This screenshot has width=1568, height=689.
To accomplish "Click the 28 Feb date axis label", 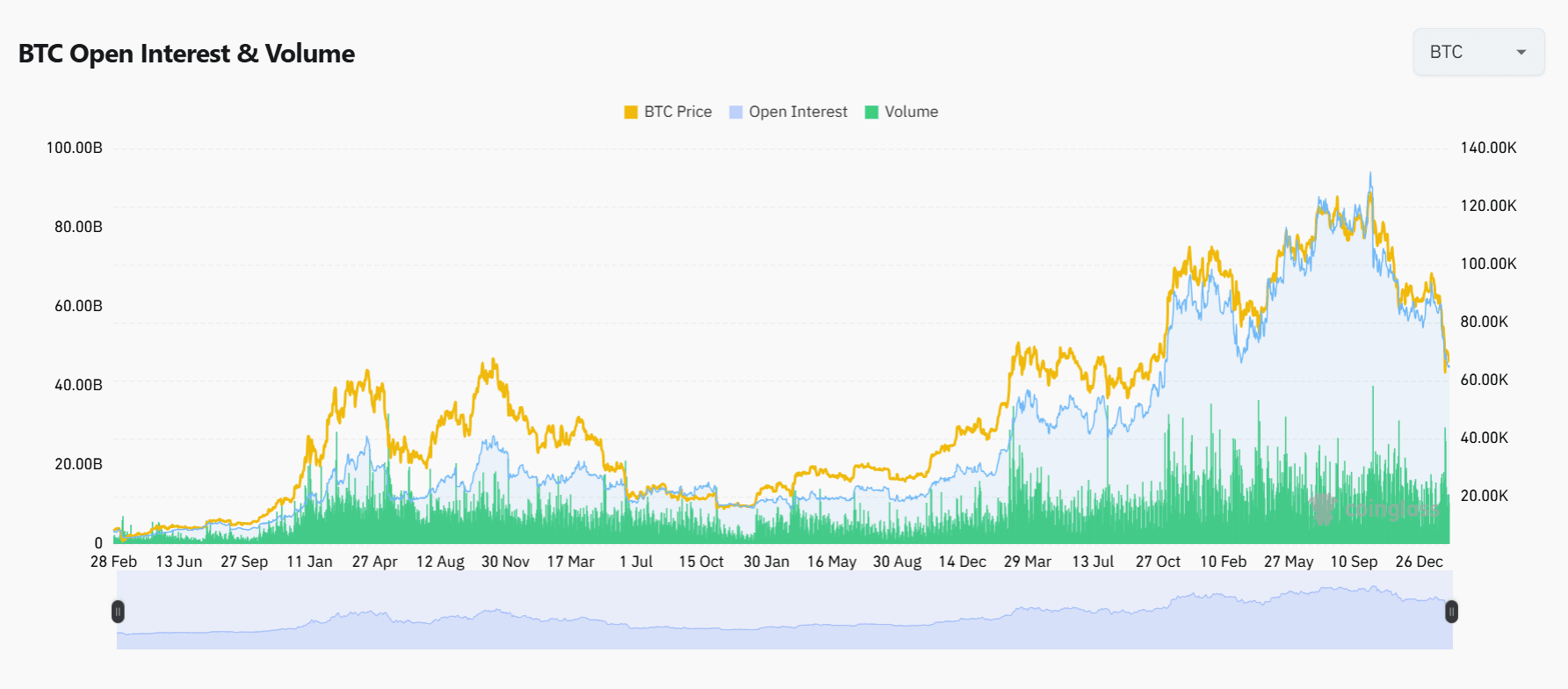I will point(113,562).
